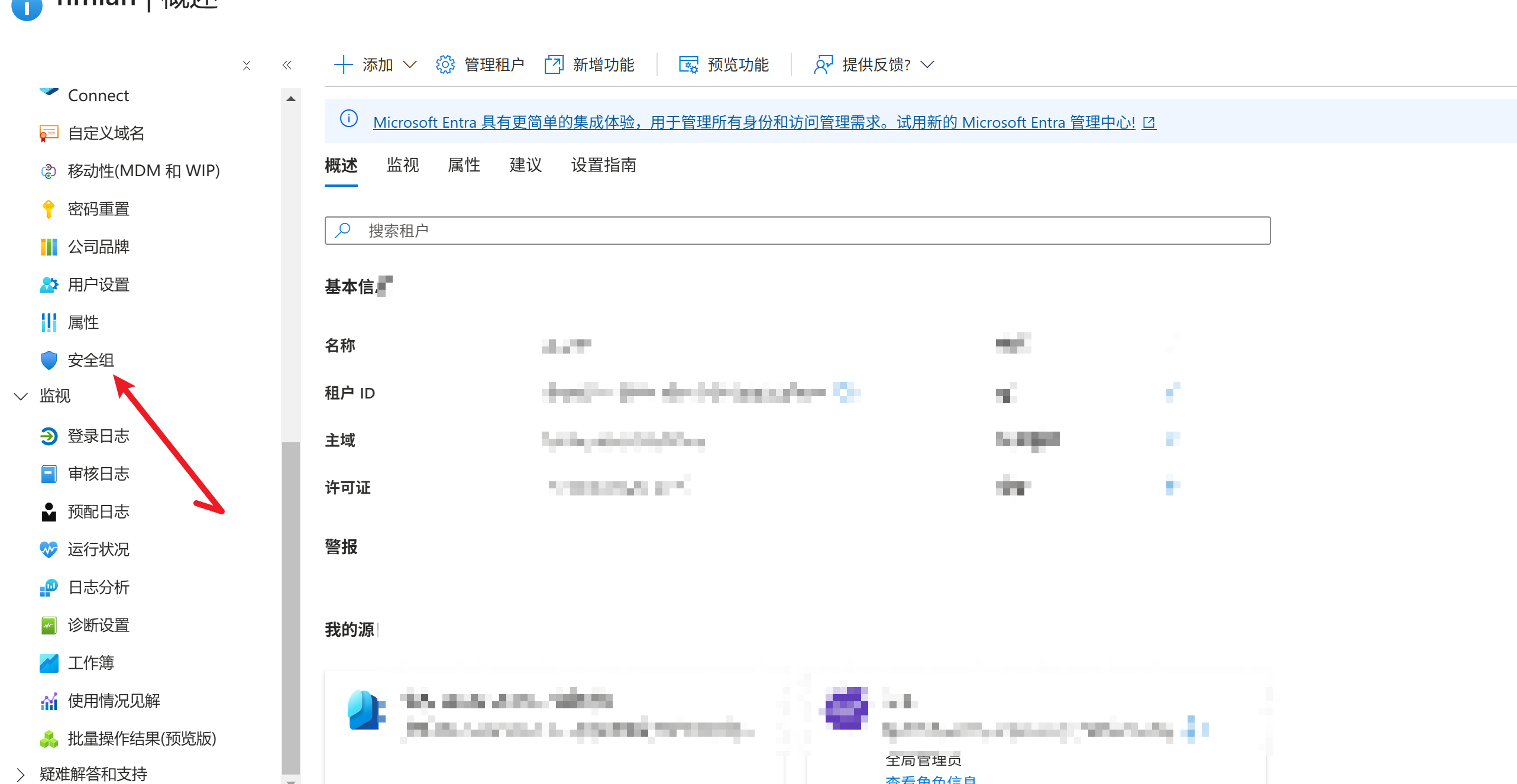Image resolution: width=1517 pixels, height=784 pixels.
Task: Collapse the 监视 section in sidebar
Action: 21,396
